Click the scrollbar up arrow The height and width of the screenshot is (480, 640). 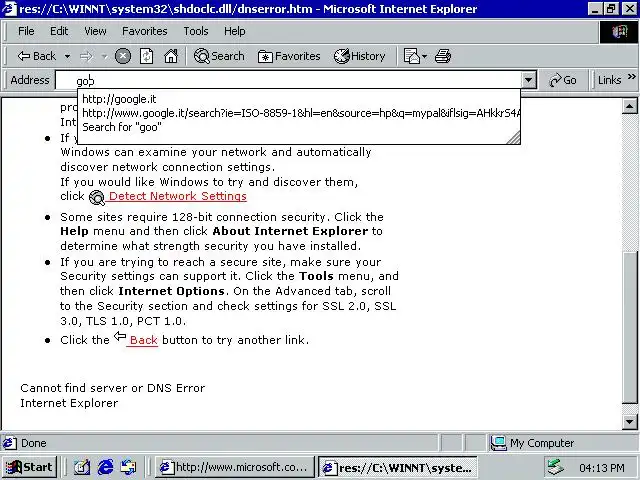(x=629, y=107)
